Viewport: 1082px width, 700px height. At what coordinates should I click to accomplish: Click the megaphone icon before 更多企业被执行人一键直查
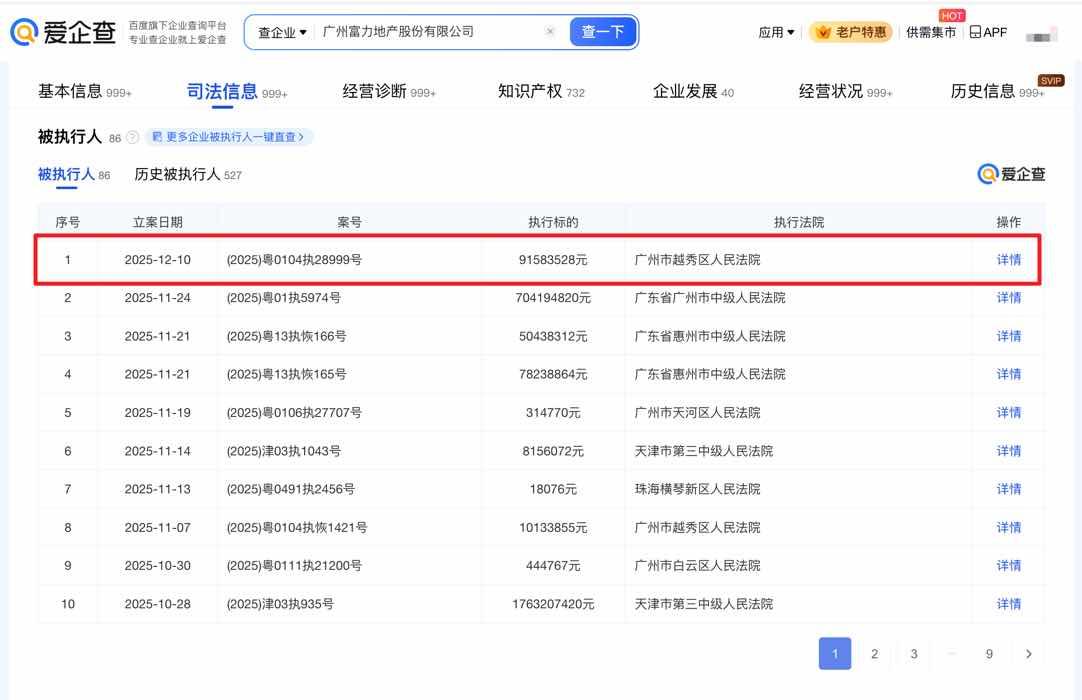click(156, 136)
